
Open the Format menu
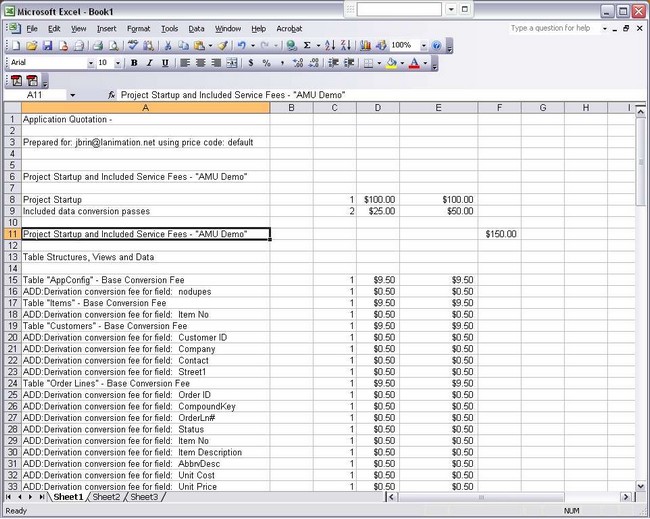pyautogui.click(x=138, y=29)
